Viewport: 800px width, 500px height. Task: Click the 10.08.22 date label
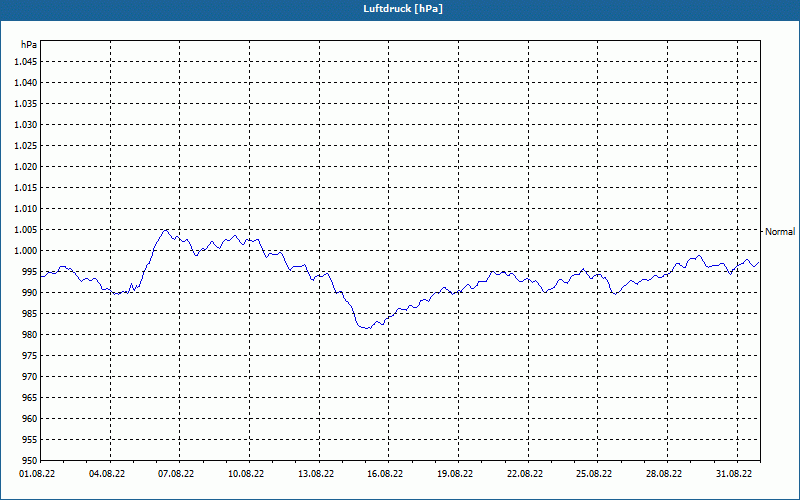click(x=246, y=474)
